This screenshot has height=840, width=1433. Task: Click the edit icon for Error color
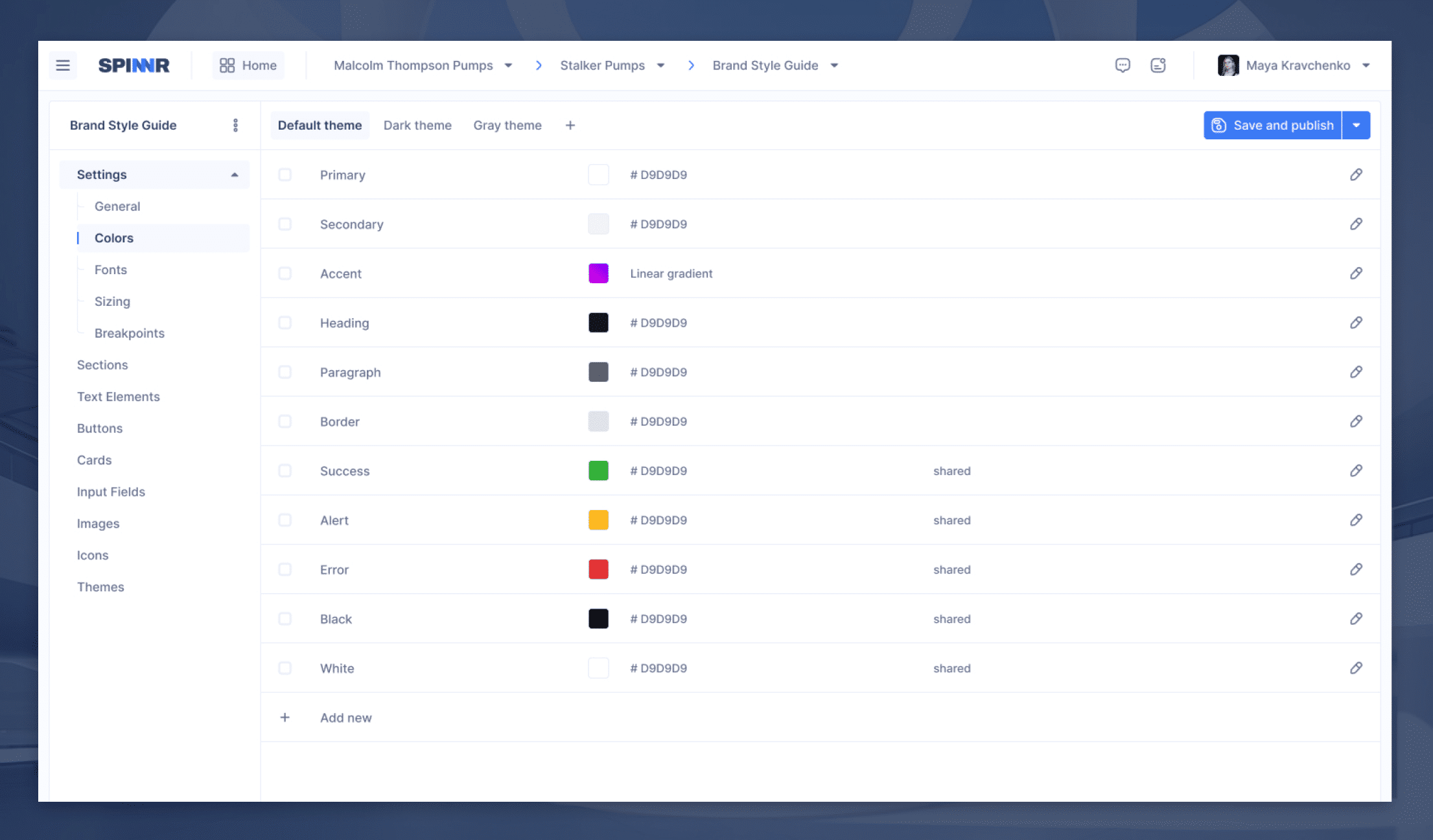(1356, 570)
